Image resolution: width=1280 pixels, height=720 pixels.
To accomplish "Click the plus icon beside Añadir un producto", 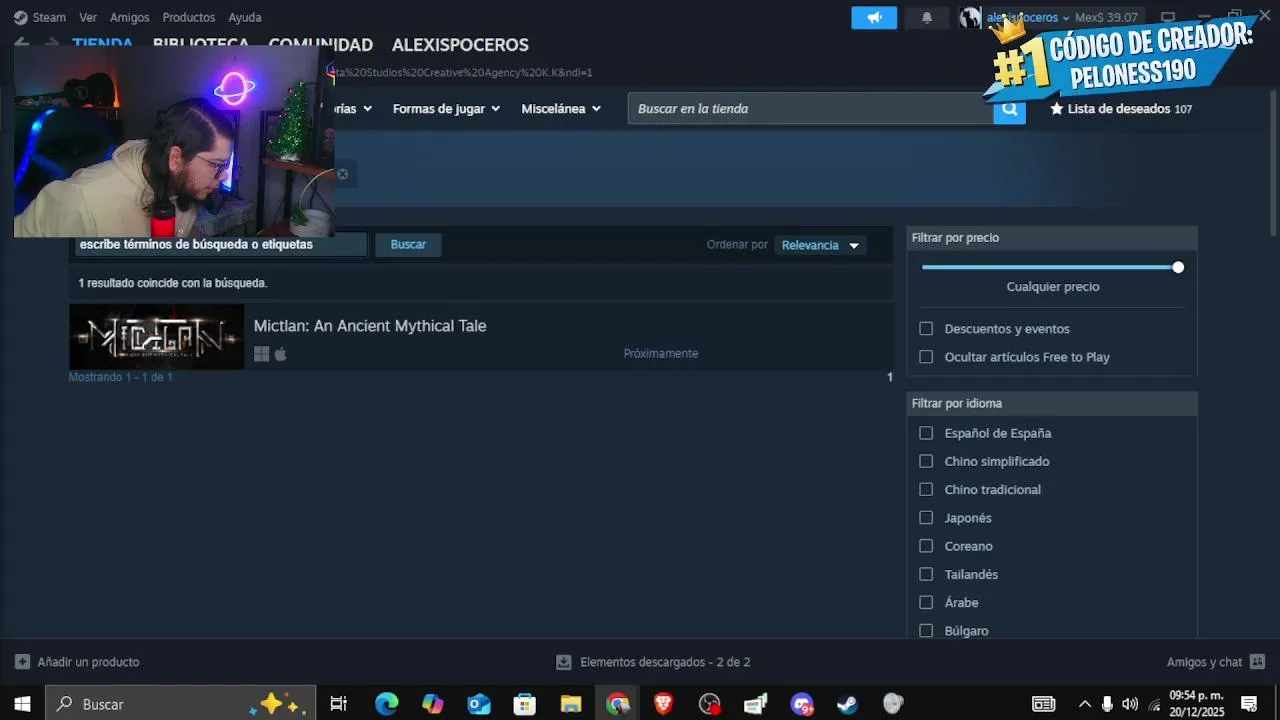I will point(22,662).
